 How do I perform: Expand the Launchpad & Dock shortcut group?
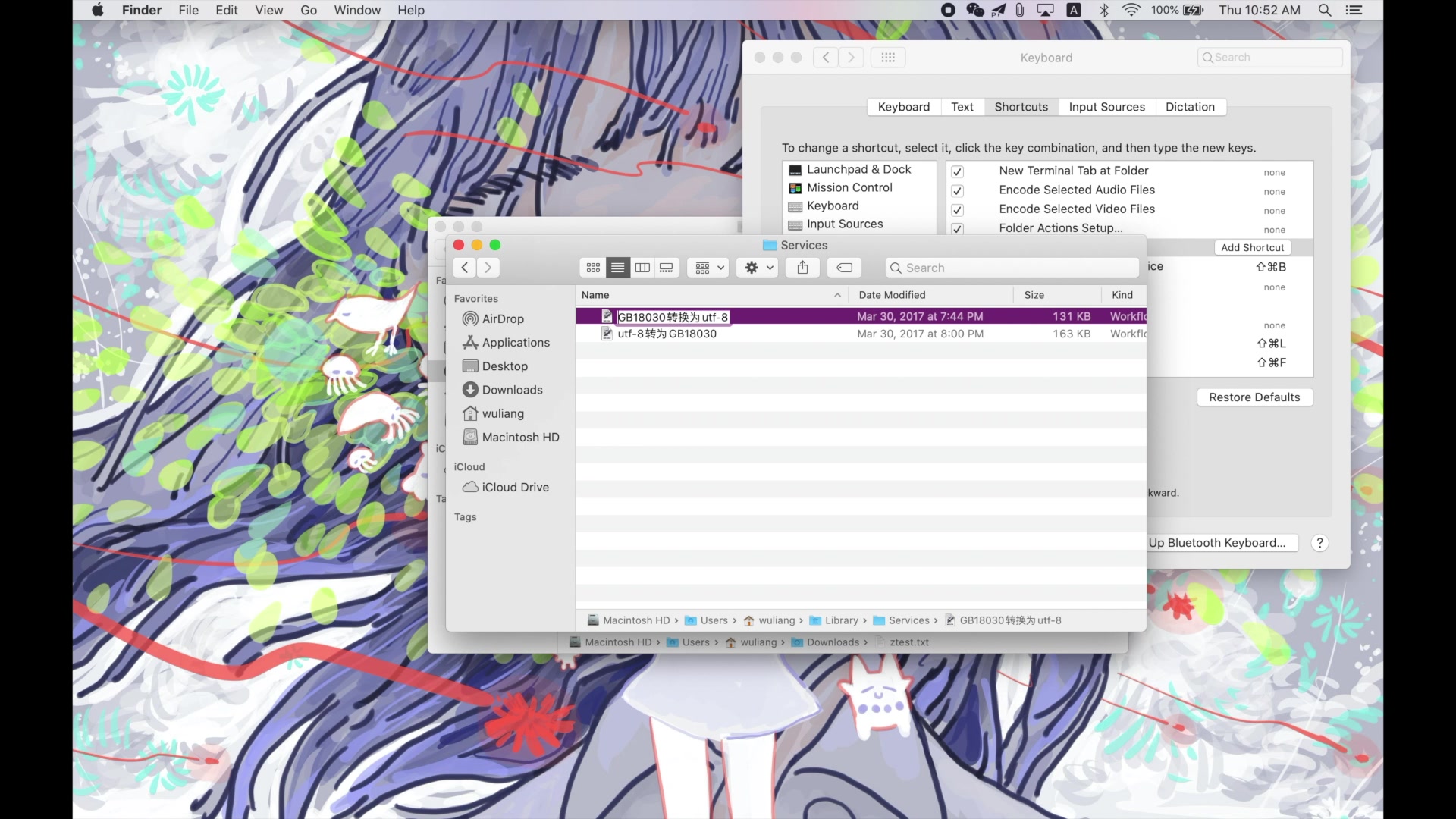858,168
